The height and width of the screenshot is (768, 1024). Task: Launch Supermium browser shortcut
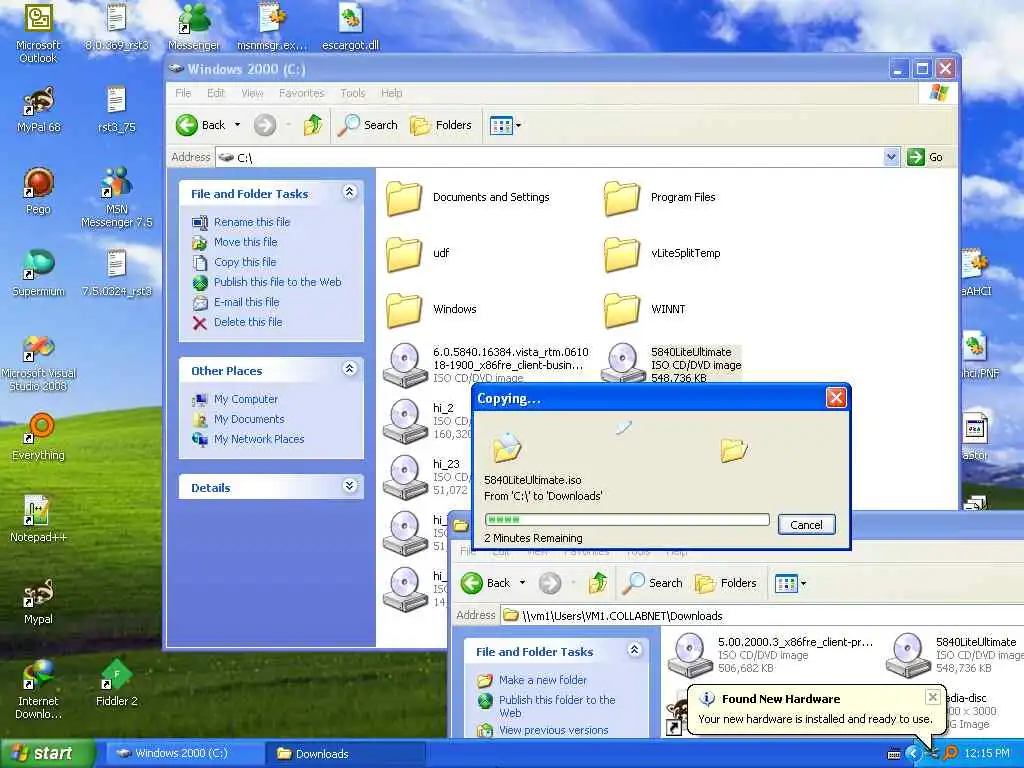[x=39, y=274]
